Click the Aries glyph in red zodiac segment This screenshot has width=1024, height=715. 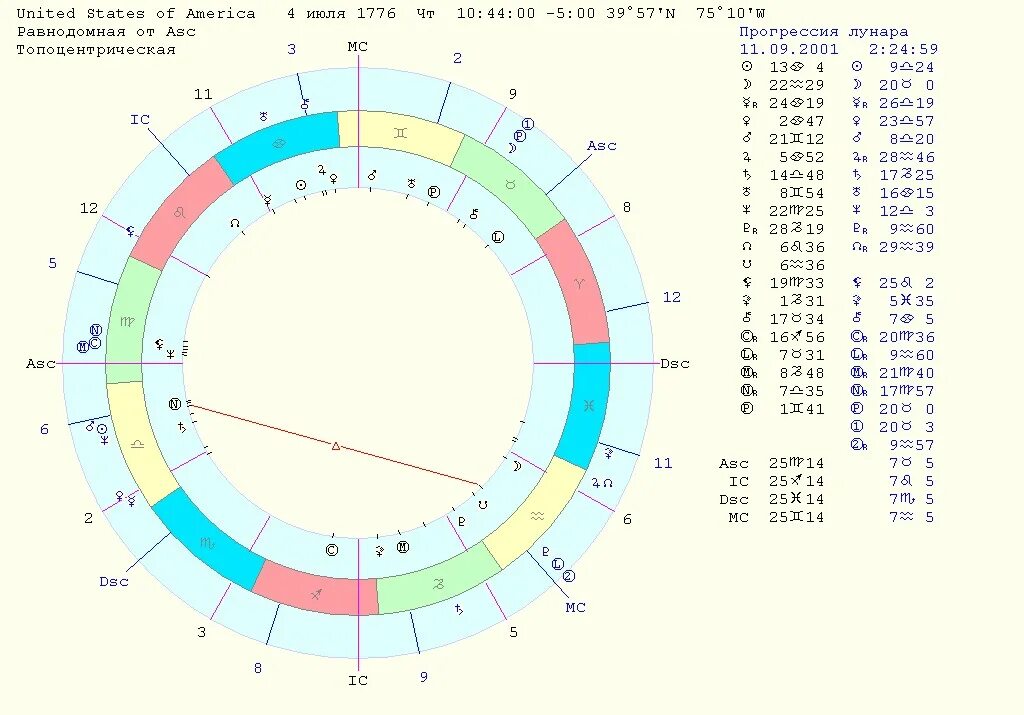point(579,283)
